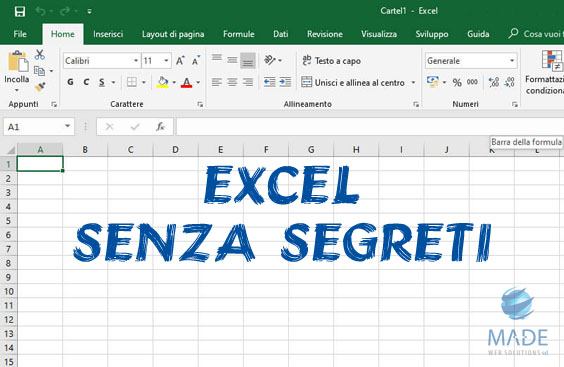Apply the yellow fill color bucket
The width and height of the screenshot is (564, 367).
point(163,82)
